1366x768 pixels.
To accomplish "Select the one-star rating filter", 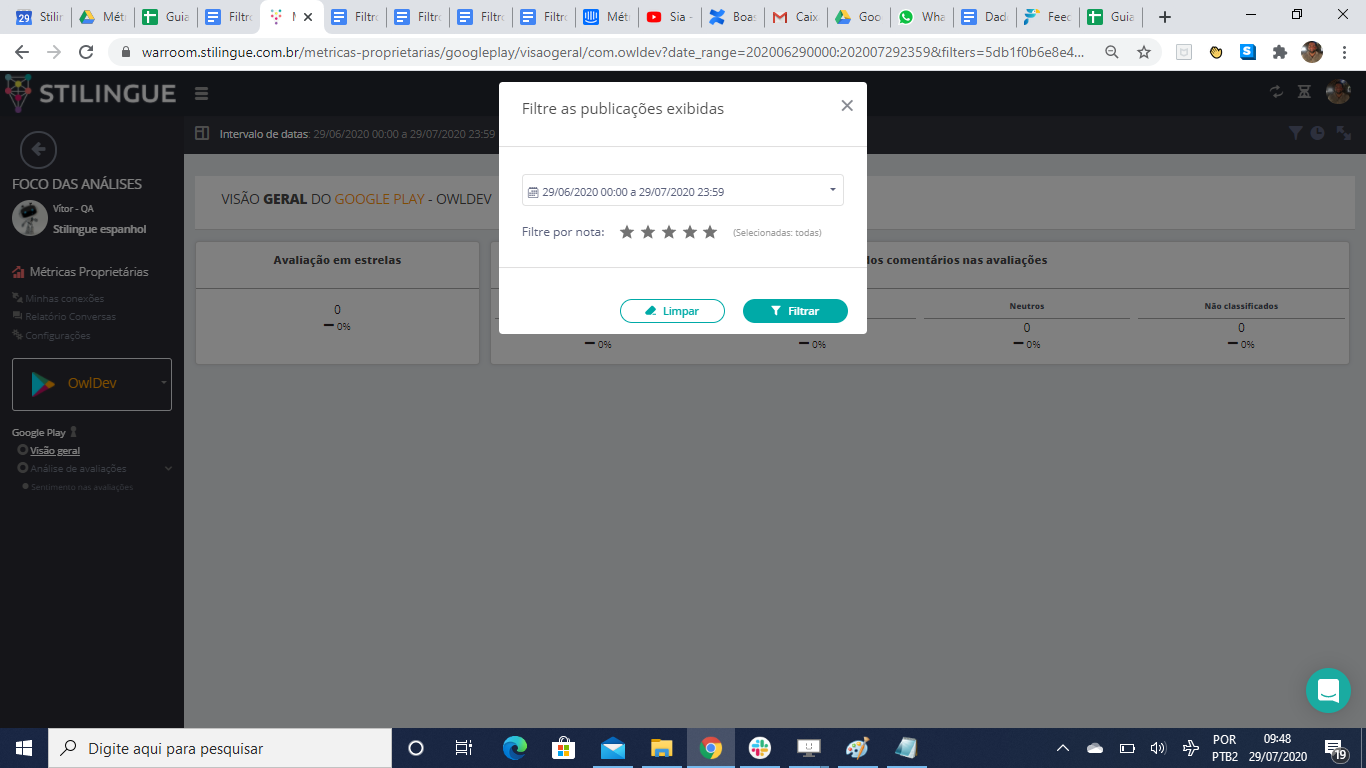I will tap(627, 232).
